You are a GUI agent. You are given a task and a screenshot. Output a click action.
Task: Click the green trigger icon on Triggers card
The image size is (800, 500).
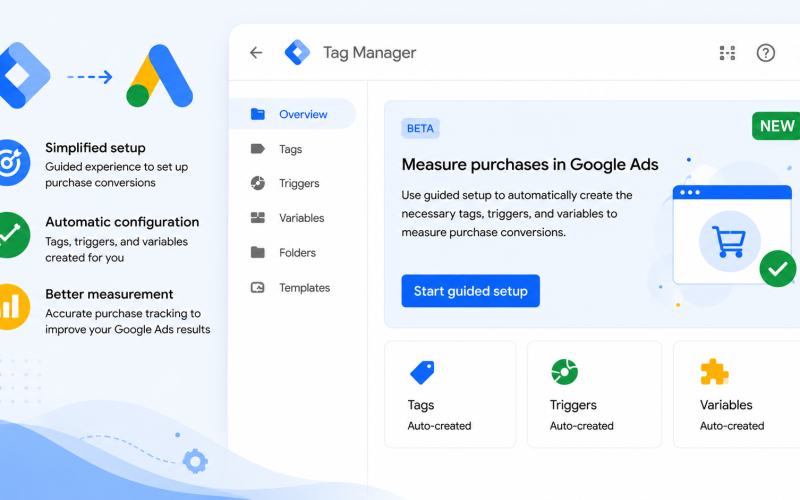click(x=564, y=371)
